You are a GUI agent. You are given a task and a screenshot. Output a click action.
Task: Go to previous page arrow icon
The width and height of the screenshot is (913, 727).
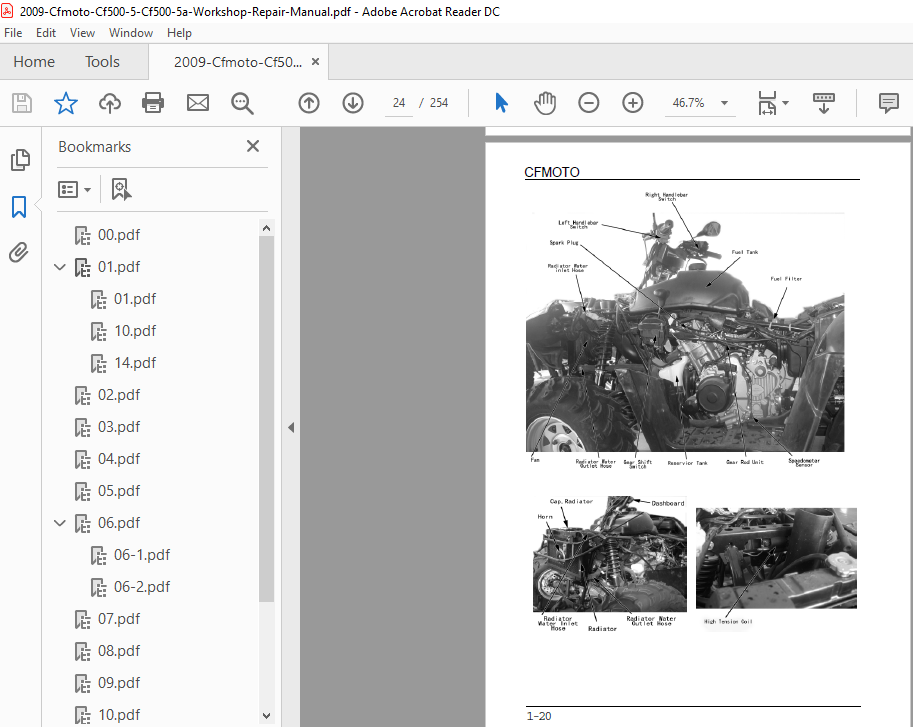[x=309, y=103]
